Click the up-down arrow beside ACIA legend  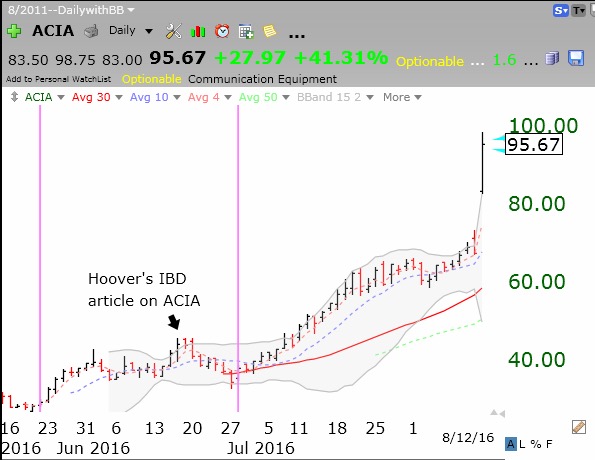(14, 97)
